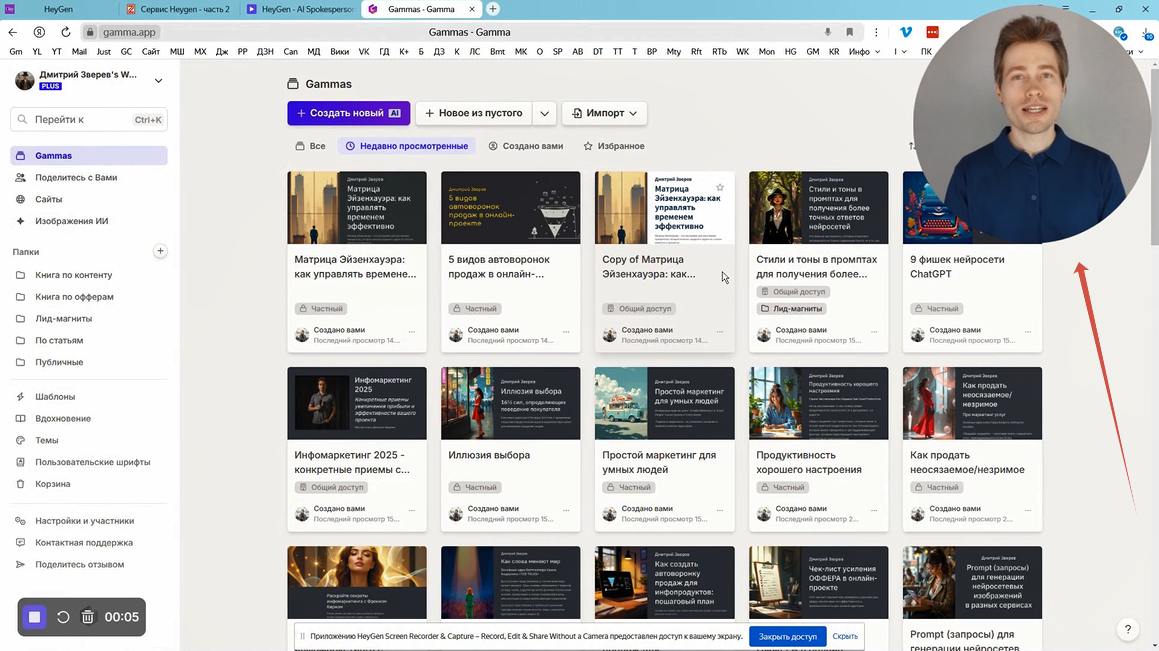The width and height of the screenshot is (1159, 651).
Task: Expand the arrow beside Новое из пустого
Action: pyautogui.click(x=544, y=113)
